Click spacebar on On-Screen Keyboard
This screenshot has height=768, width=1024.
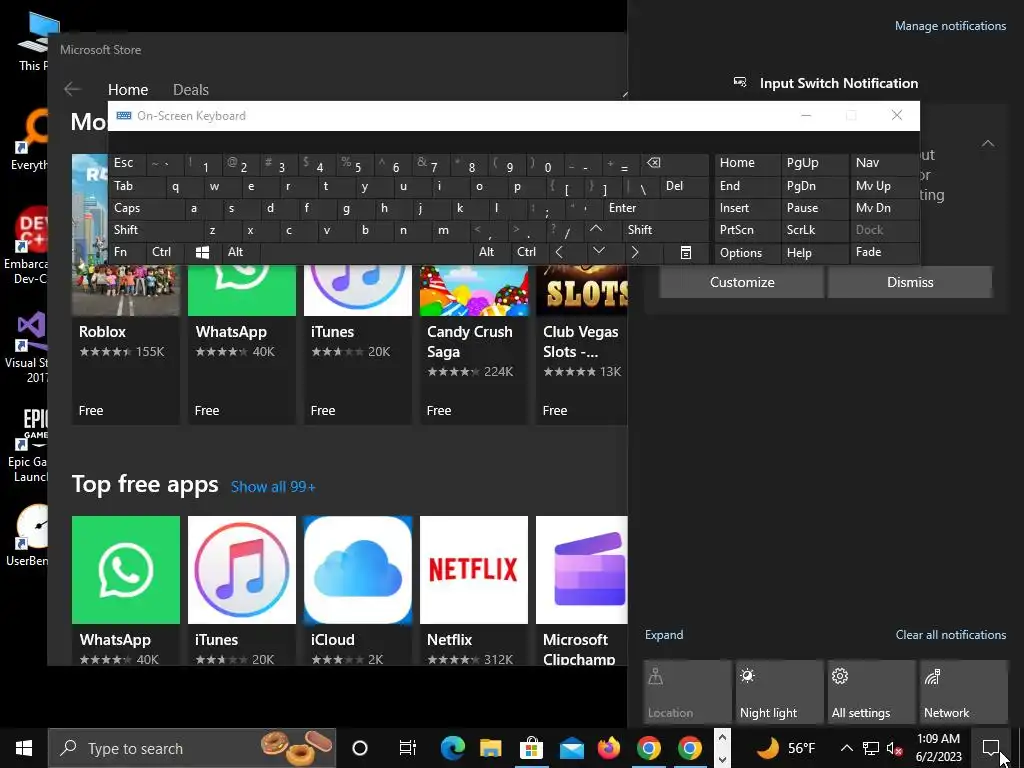367,252
